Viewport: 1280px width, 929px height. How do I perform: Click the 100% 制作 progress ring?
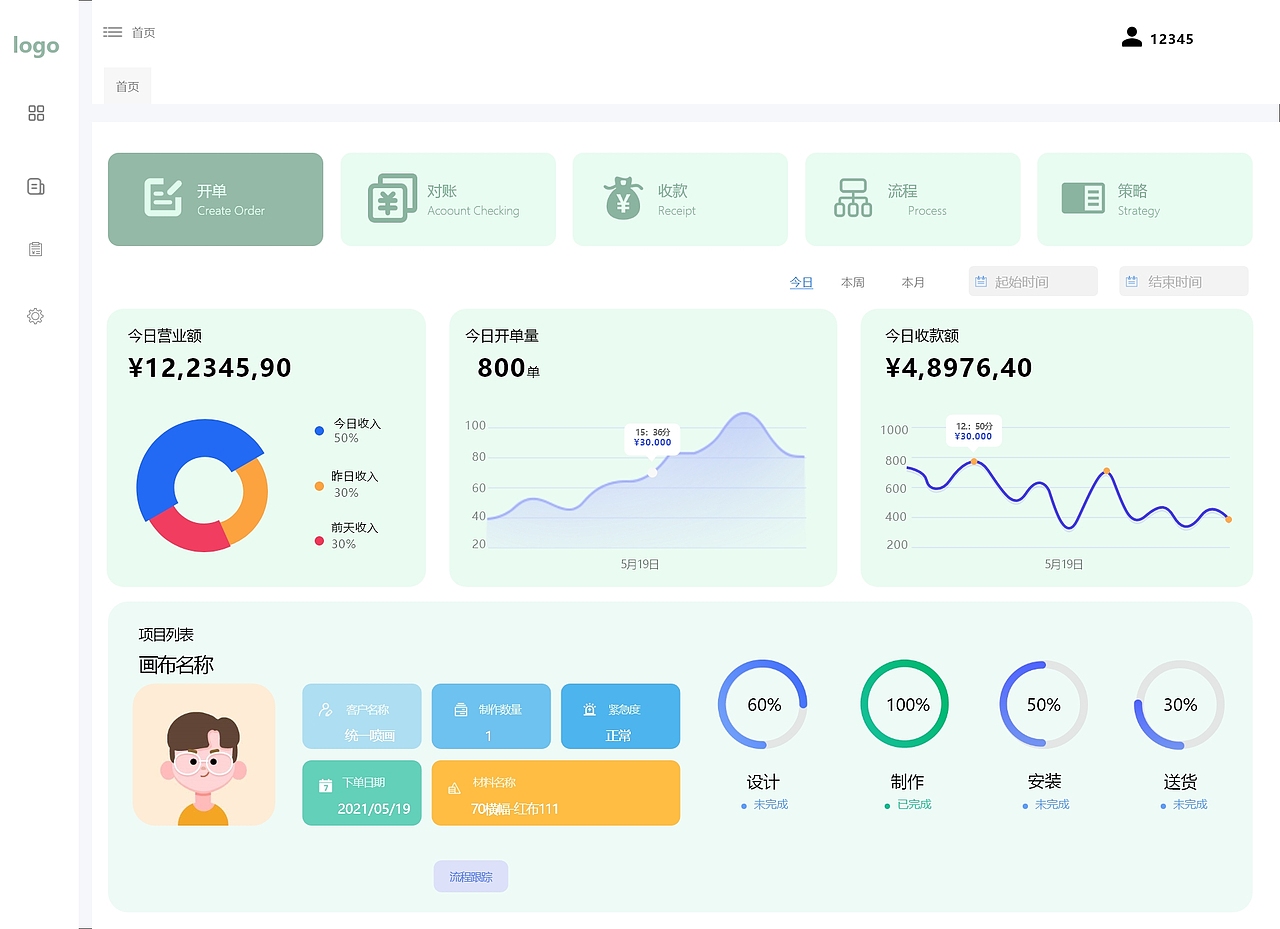(905, 705)
